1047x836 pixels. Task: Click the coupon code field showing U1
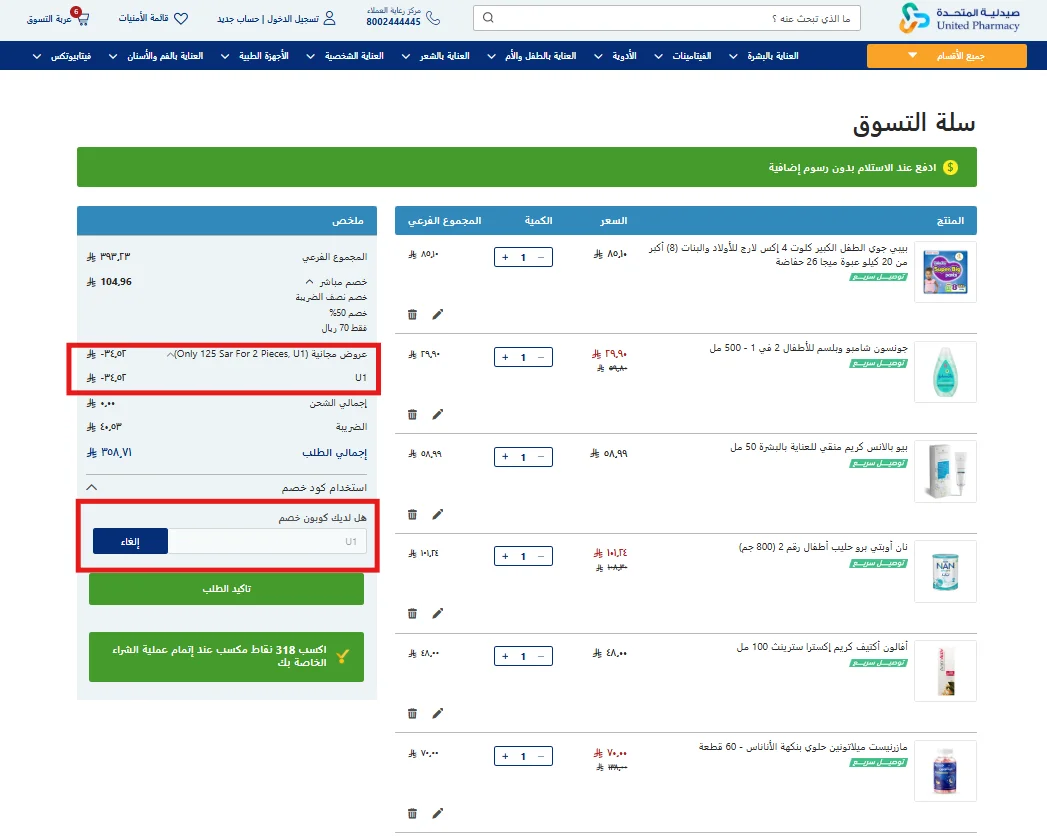[267, 542]
